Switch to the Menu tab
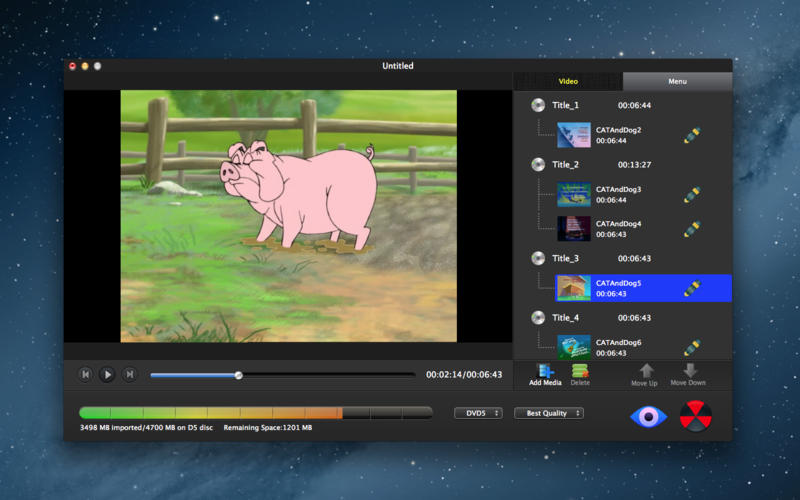 point(677,81)
